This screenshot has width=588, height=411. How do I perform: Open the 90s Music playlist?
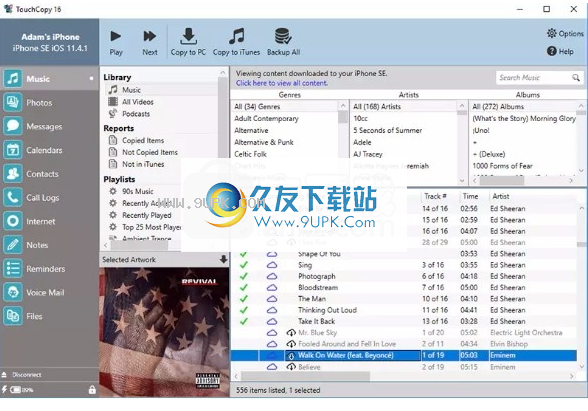click(137, 191)
